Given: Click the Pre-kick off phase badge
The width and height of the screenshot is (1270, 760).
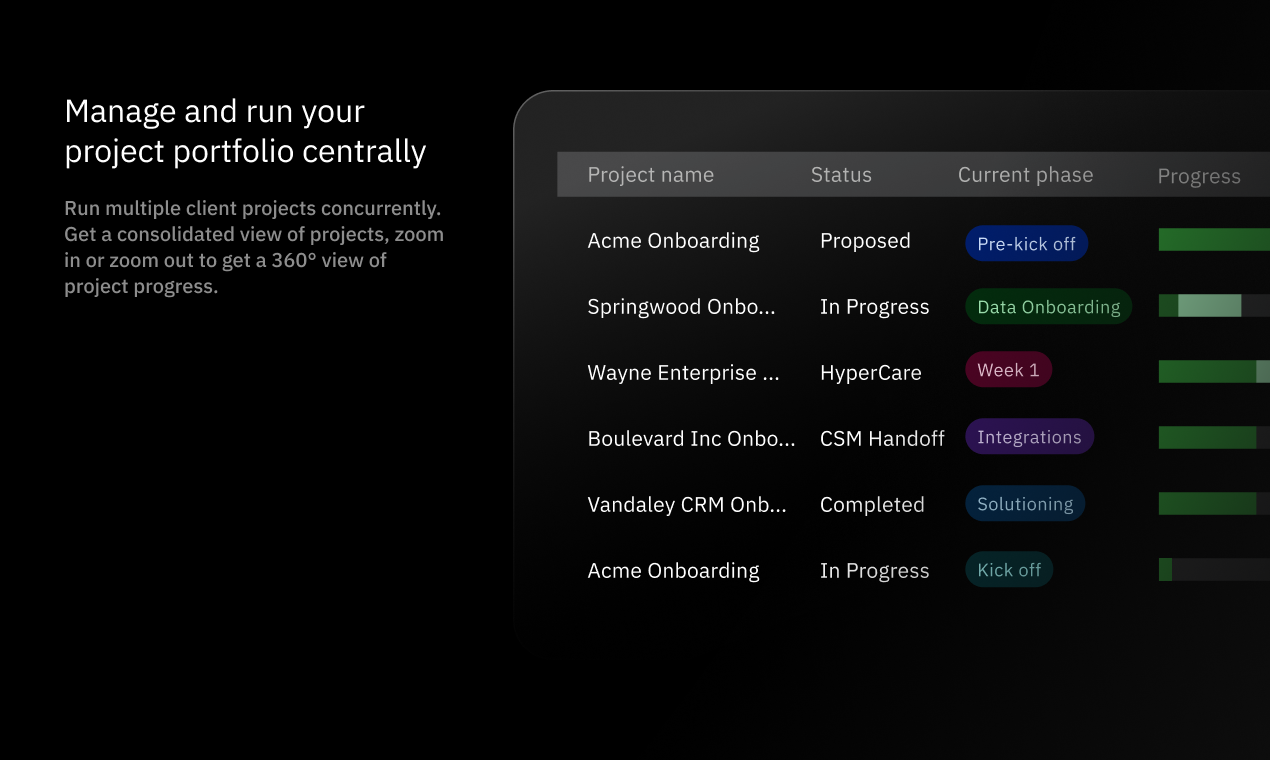Looking at the screenshot, I should [x=1026, y=244].
